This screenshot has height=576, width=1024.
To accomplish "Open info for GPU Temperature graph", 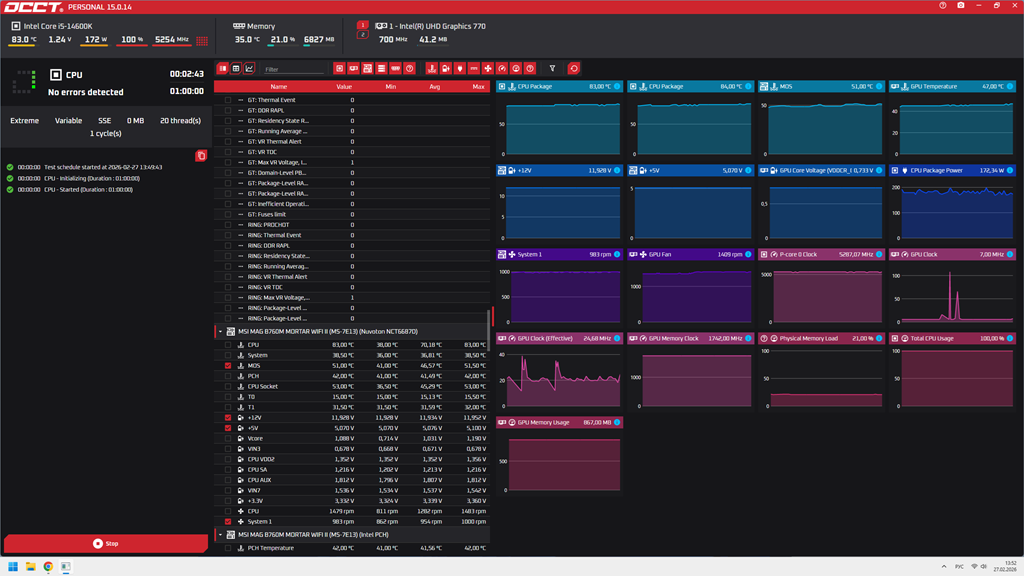I will click(x=1010, y=86).
